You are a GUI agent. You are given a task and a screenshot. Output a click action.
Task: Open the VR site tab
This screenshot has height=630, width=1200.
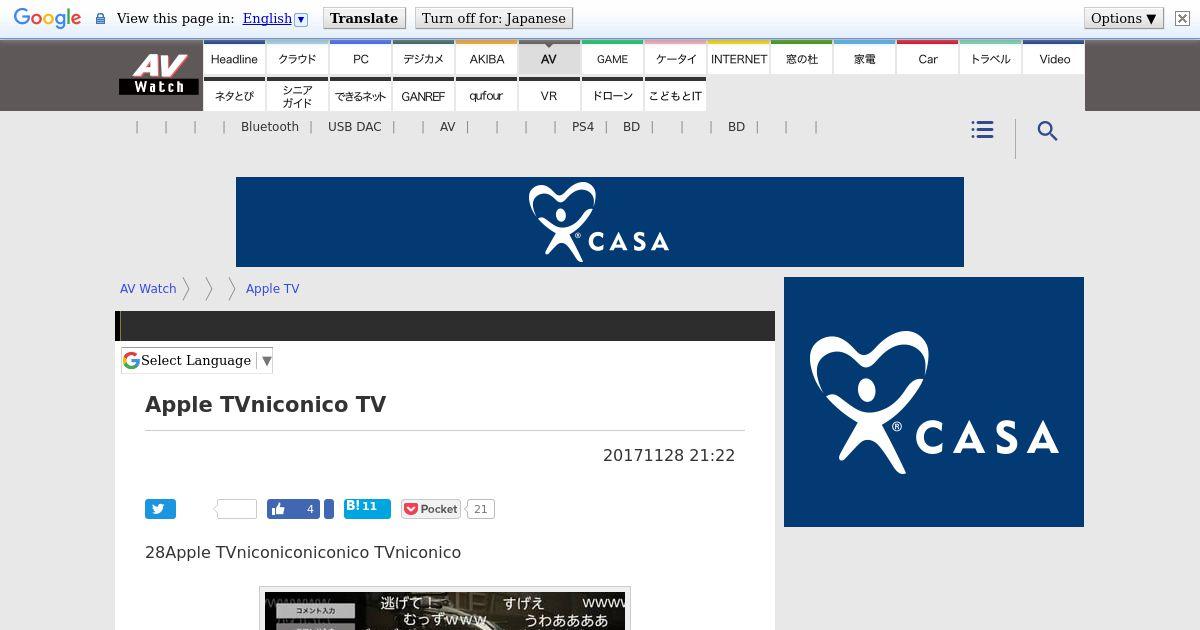(549, 95)
